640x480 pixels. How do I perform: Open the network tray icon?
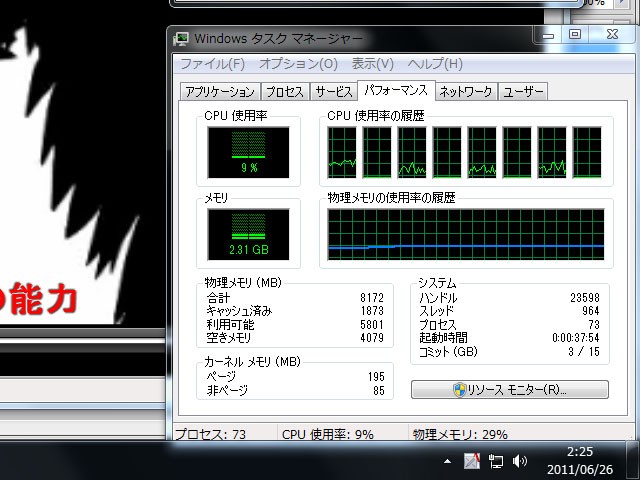click(496, 461)
